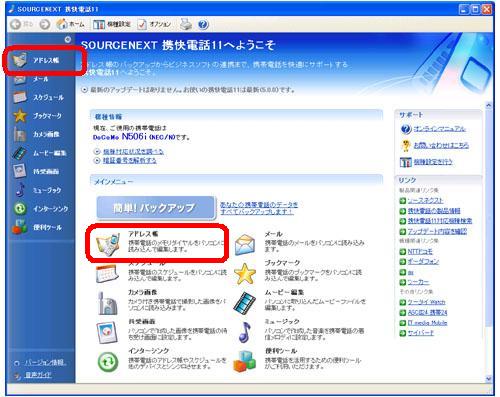Screen dimensions: 500x397
Task: Click the カメラ画像 phone icon in main menu
Action: click(107, 303)
